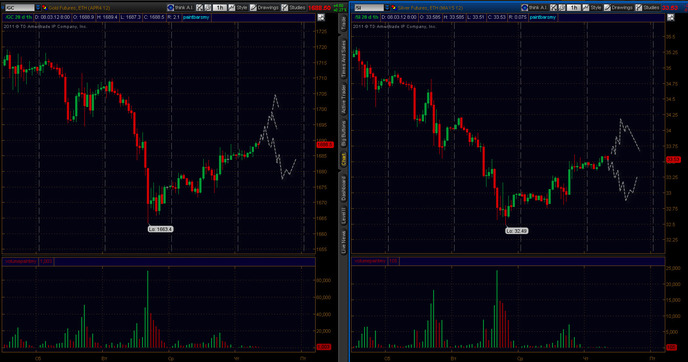Click the color link icon beside the gold symbol
Screen dimensions: 688x362
(45, 7)
